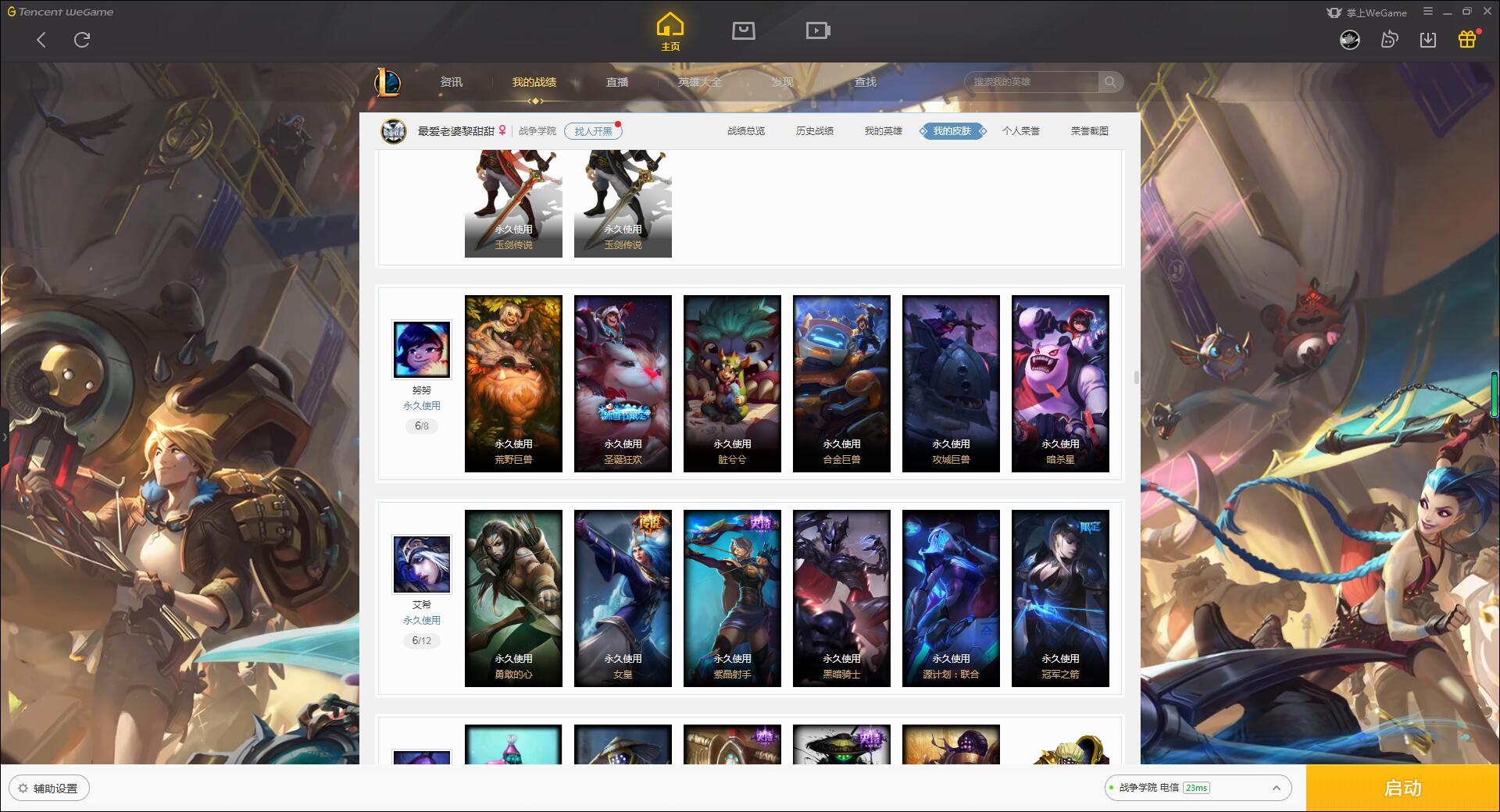This screenshot has height=812, width=1500.
Task: Open the flame mascot community icon
Action: point(1389,40)
